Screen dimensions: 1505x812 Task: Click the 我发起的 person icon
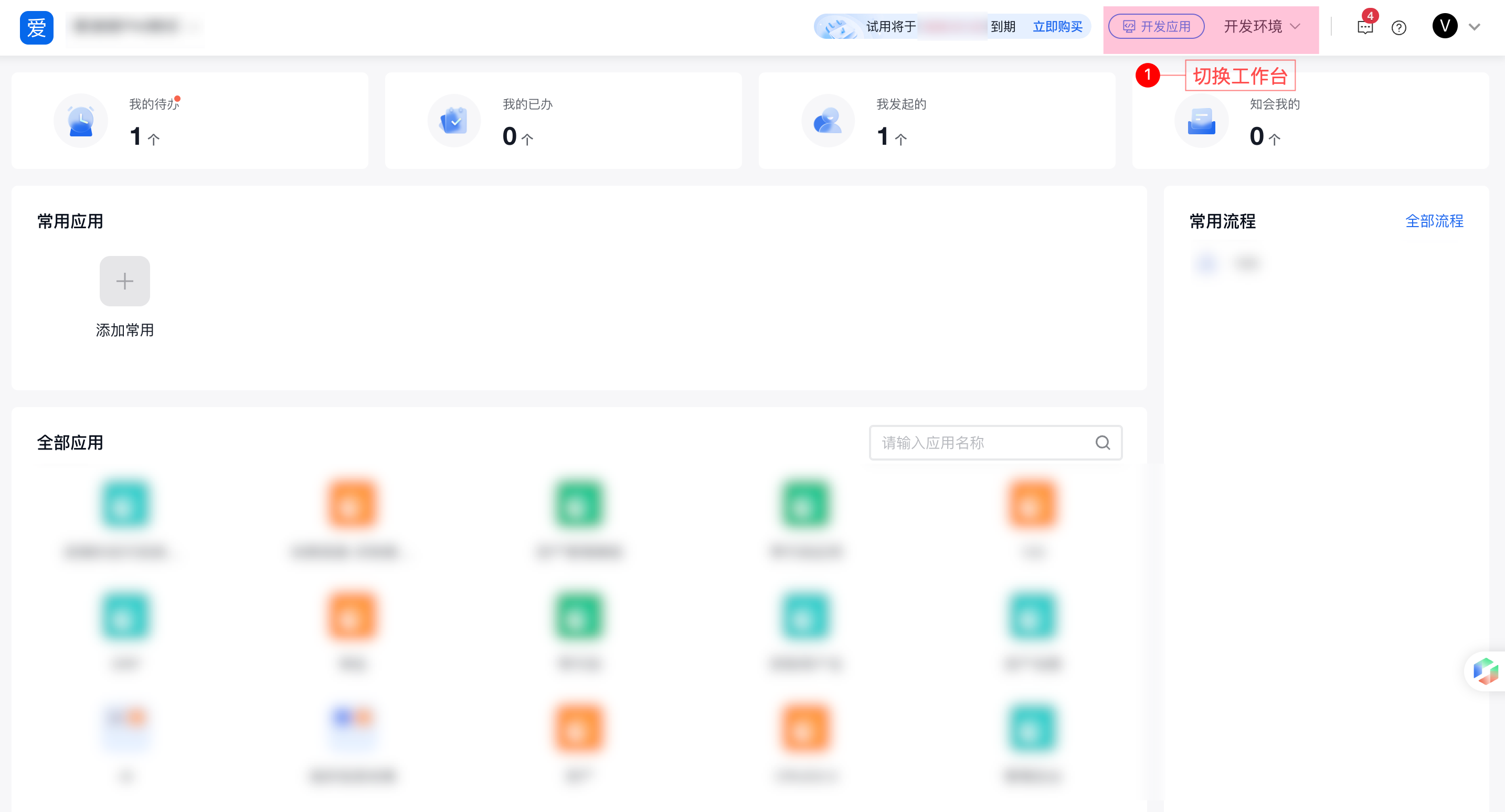(x=828, y=121)
